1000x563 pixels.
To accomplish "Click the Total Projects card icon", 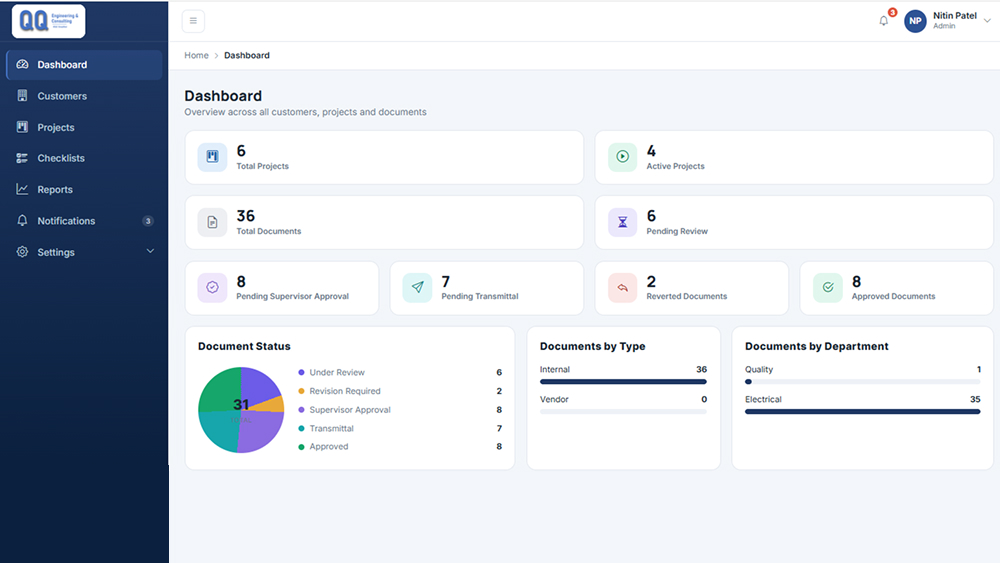I will pos(212,157).
